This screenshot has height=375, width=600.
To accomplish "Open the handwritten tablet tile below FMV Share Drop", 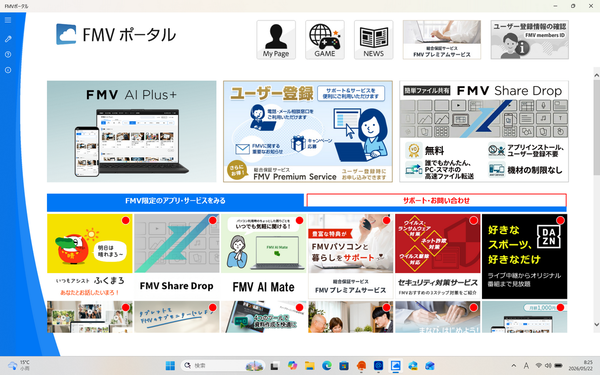I will tap(176, 317).
